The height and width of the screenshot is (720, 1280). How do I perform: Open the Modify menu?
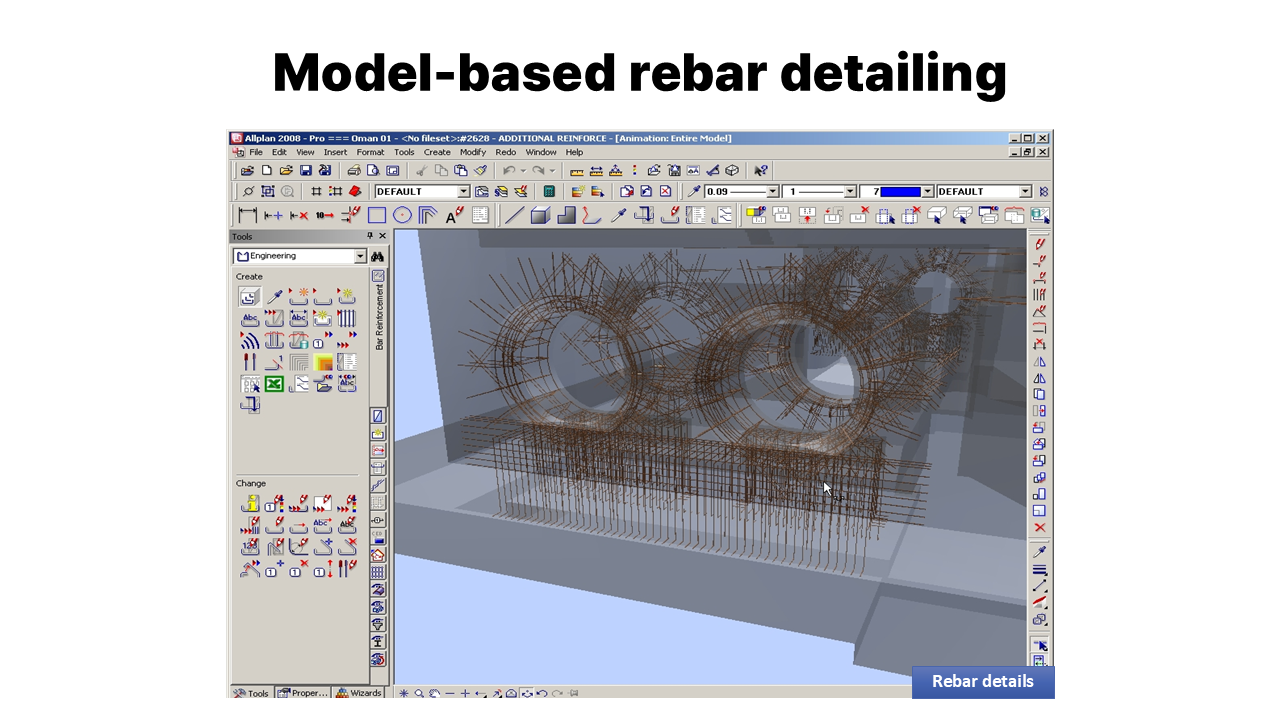(472, 152)
